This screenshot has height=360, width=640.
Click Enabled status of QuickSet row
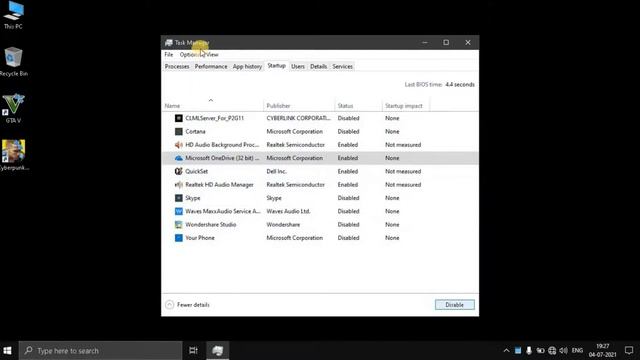348,171
